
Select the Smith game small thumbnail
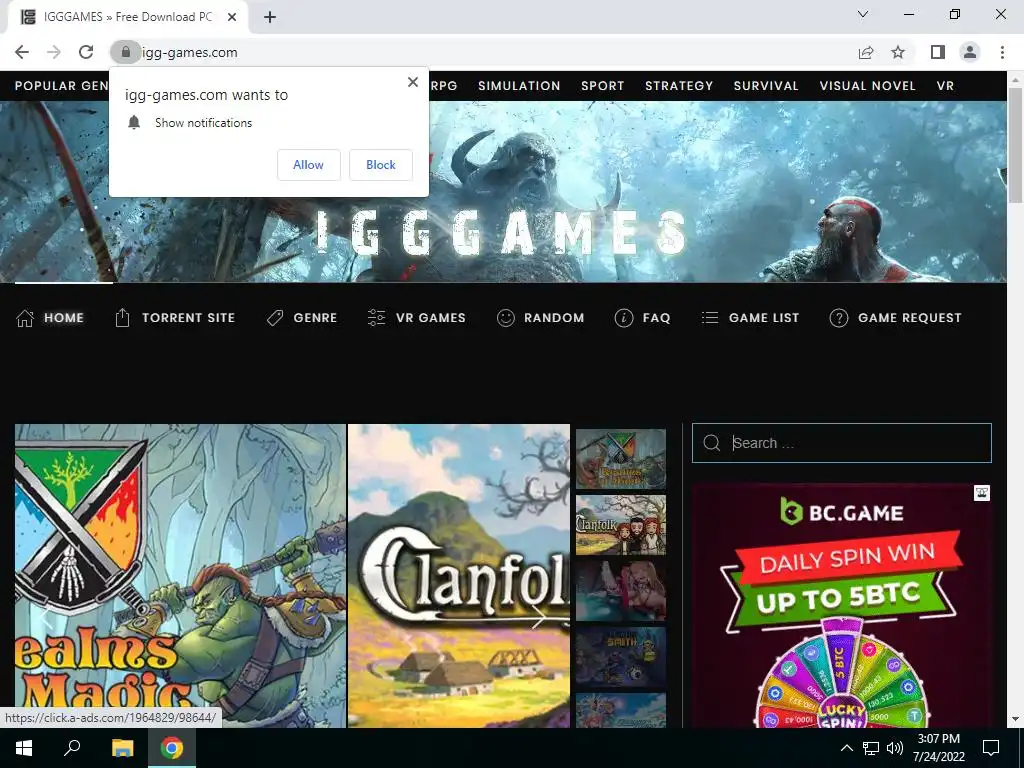coord(621,658)
